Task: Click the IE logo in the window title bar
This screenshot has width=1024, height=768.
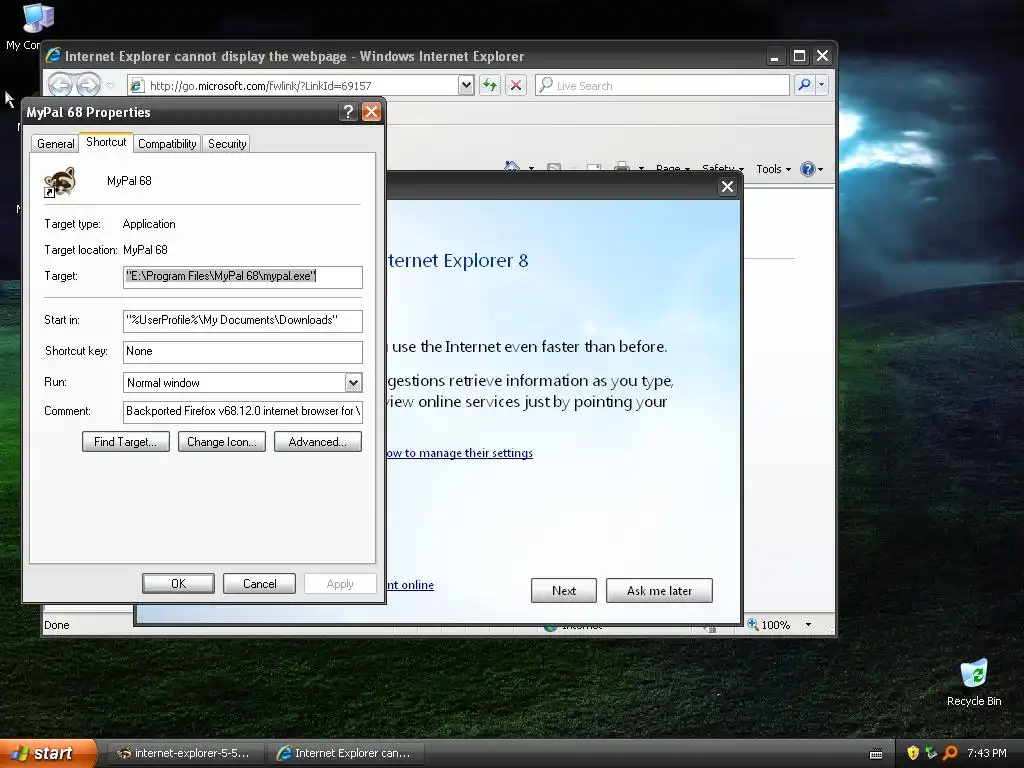Action: [x=54, y=56]
